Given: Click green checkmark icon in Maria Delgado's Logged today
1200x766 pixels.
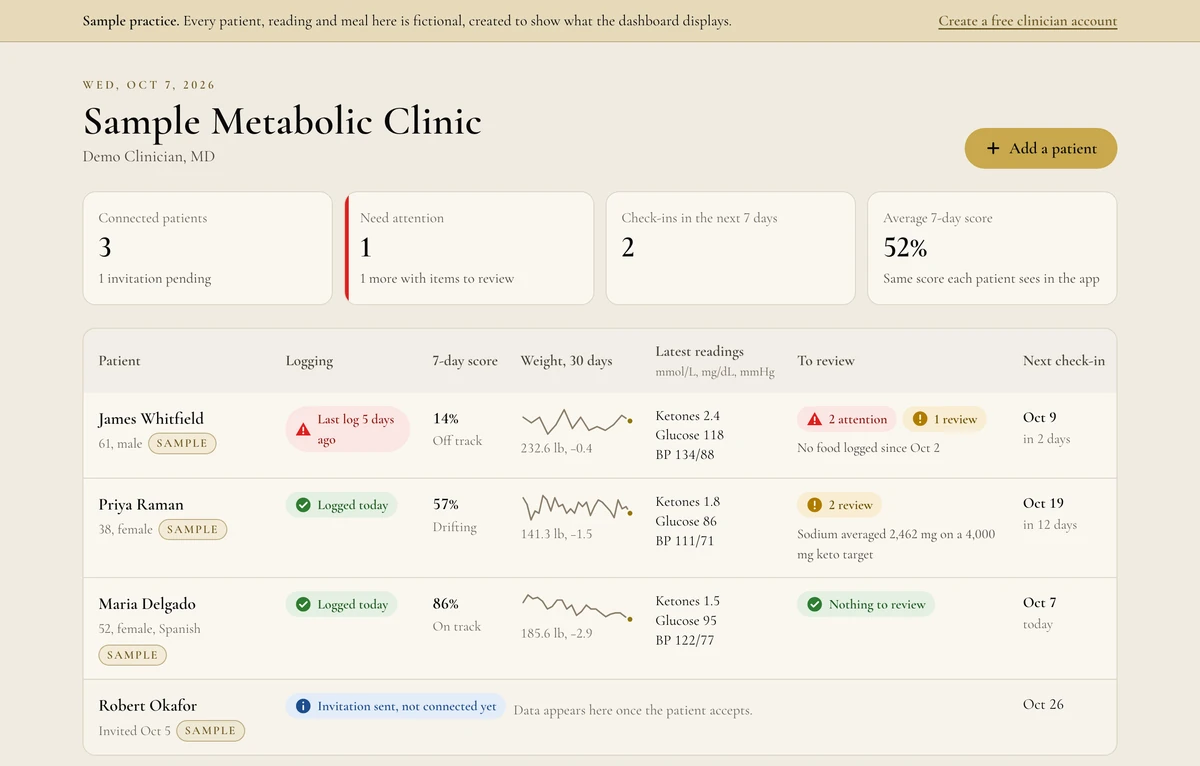Looking at the screenshot, I should (x=303, y=604).
